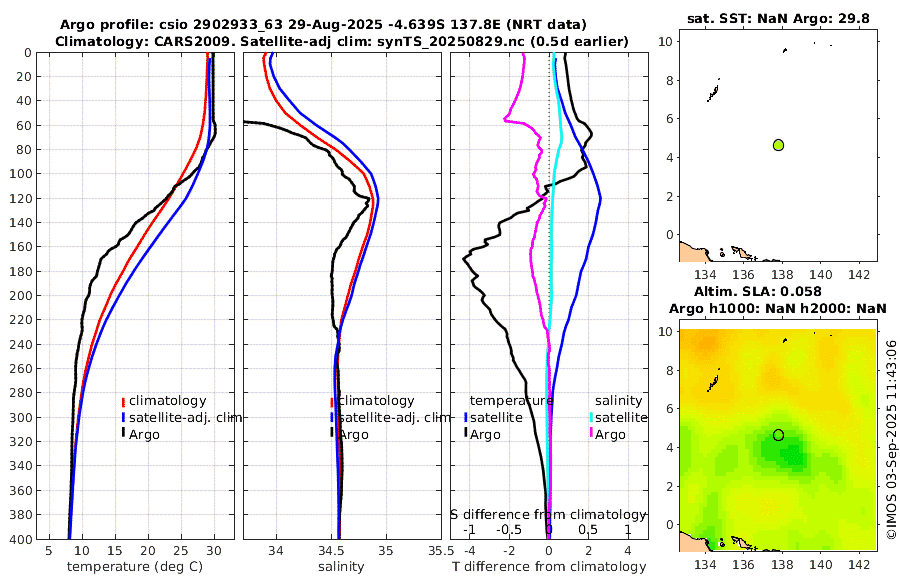This screenshot has height=580, width=900.
Task: Click 'temperature' legend heading in difference plot
Action: tap(511, 401)
